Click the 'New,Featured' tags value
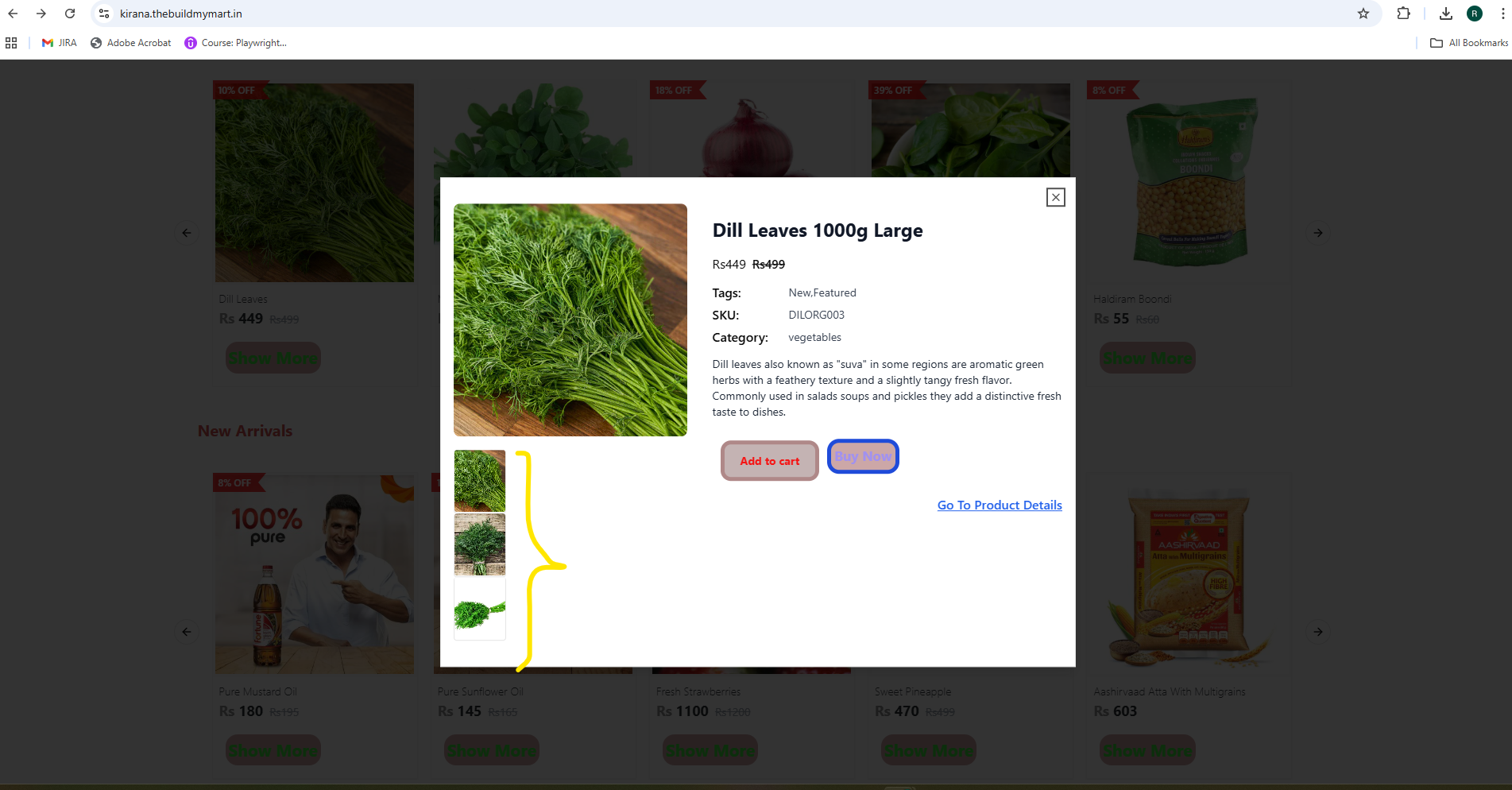 click(x=822, y=292)
